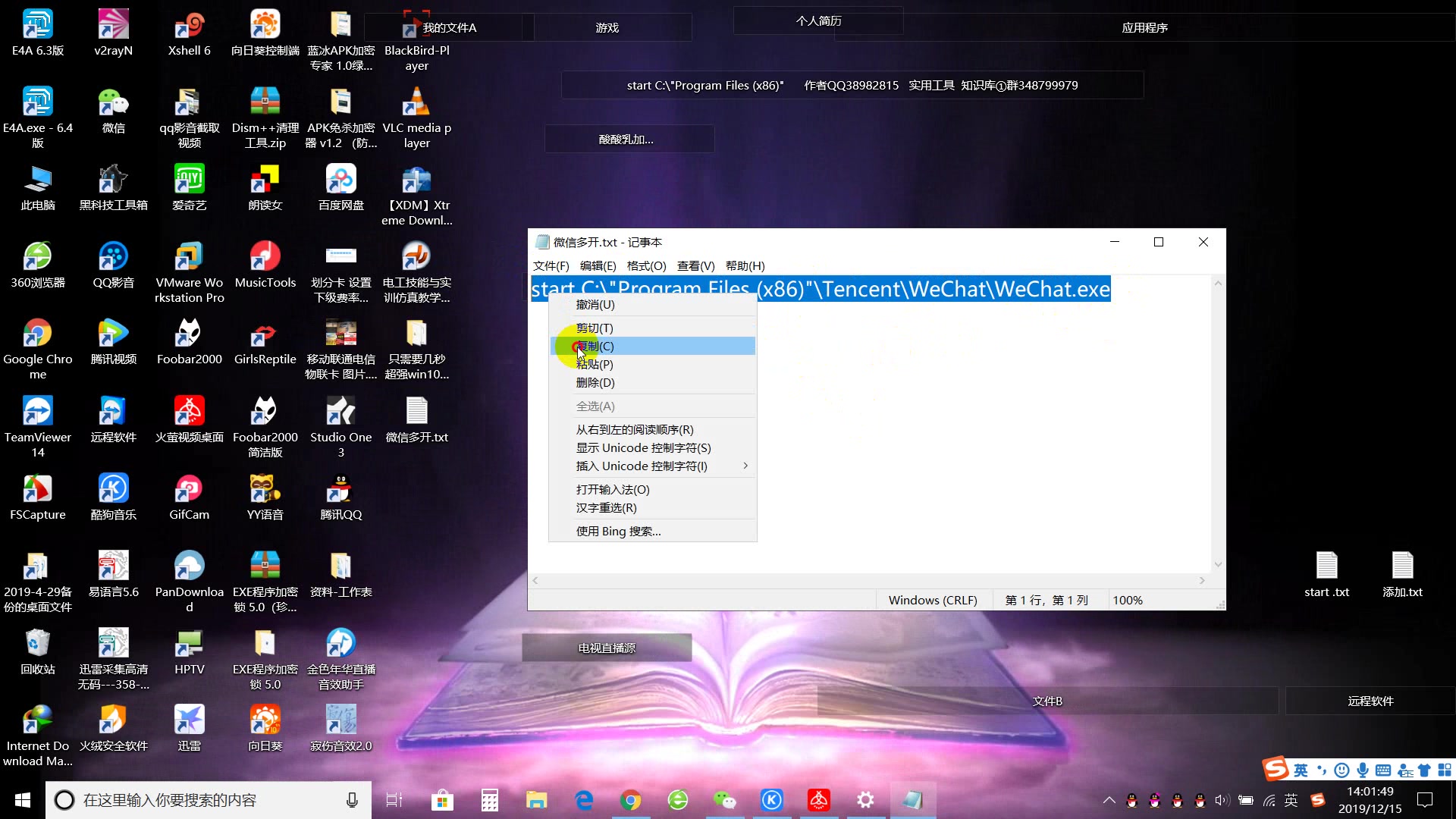This screenshot has width=1456, height=819.
Task: Launch the 腾讯QQ desktop icon
Action: (340, 497)
